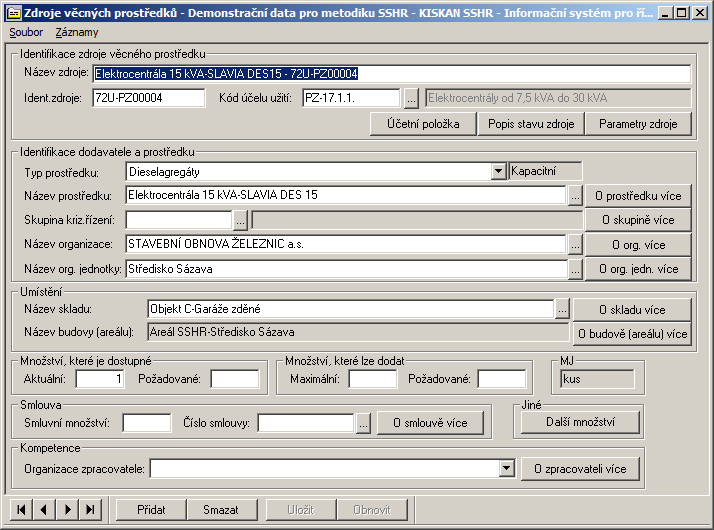Focus the Smluvní množství field

(147, 423)
